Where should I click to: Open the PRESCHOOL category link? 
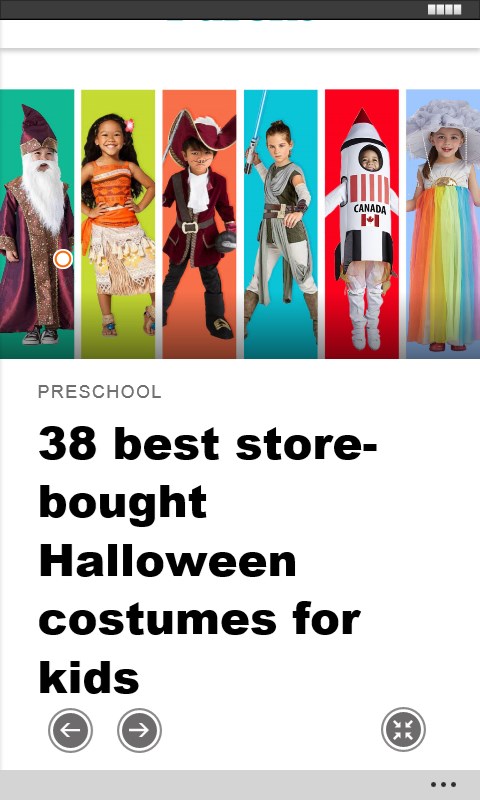99,392
